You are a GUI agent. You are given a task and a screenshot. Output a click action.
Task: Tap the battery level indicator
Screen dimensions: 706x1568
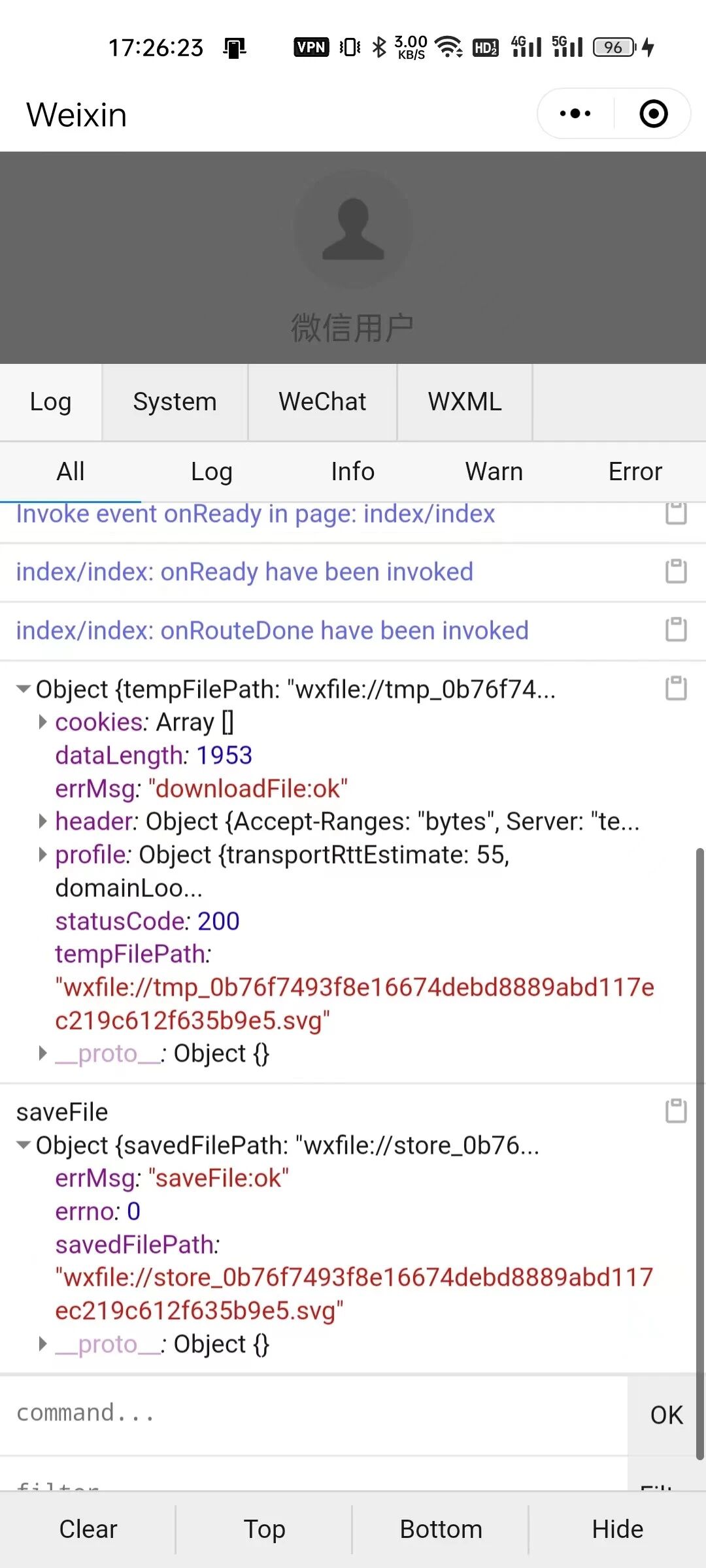coord(614,47)
